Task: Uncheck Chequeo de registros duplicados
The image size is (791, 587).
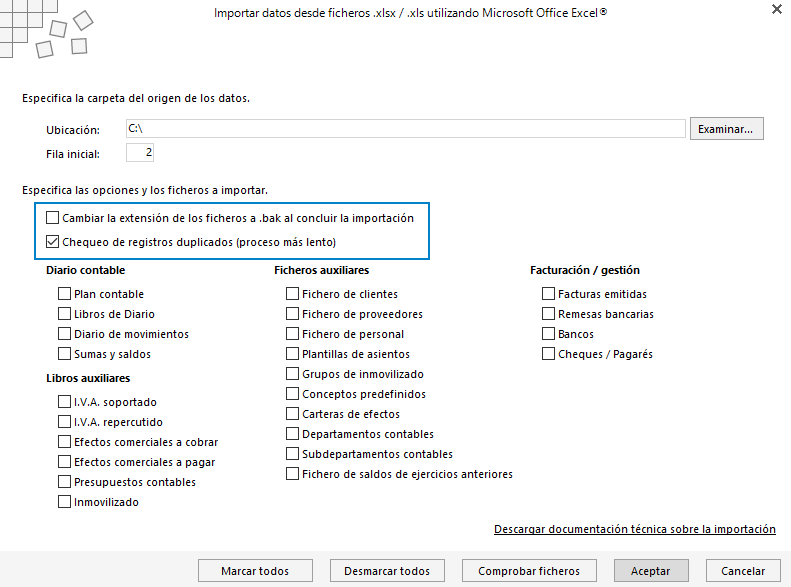Action: pos(52,242)
